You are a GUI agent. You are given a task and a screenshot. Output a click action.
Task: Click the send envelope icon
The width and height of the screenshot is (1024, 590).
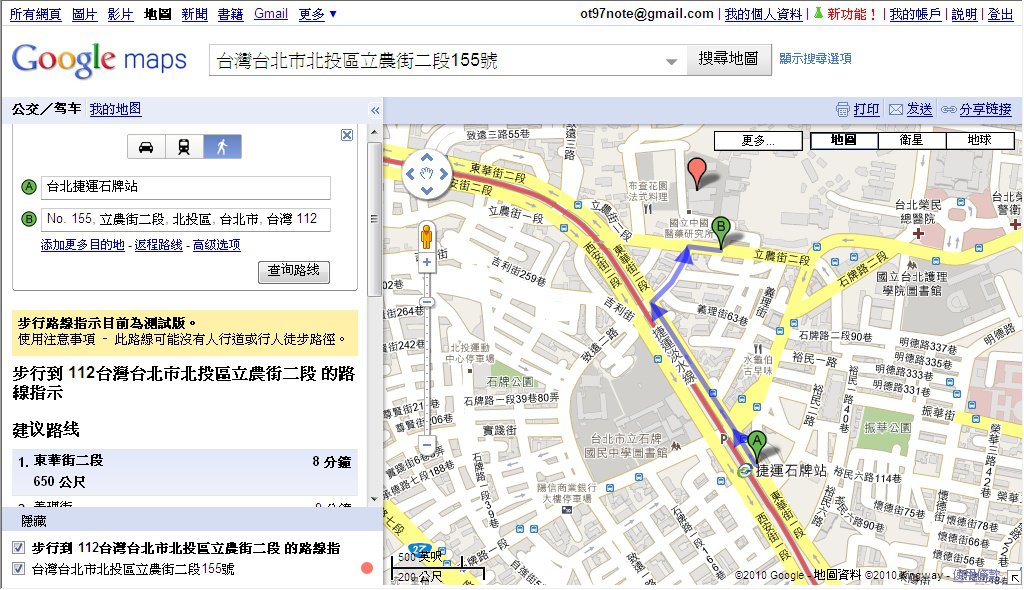pyautogui.click(x=896, y=110)
